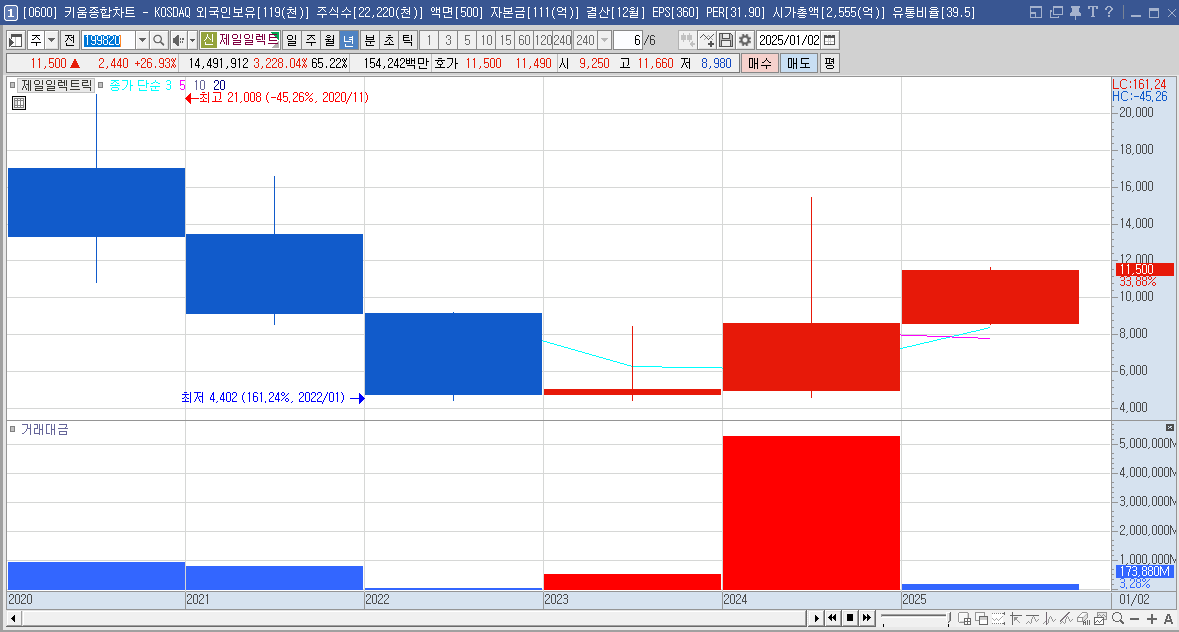Click the date field 2025/01/02
The width and height of the screenshot is (1179, 632).
pos(789,41)
